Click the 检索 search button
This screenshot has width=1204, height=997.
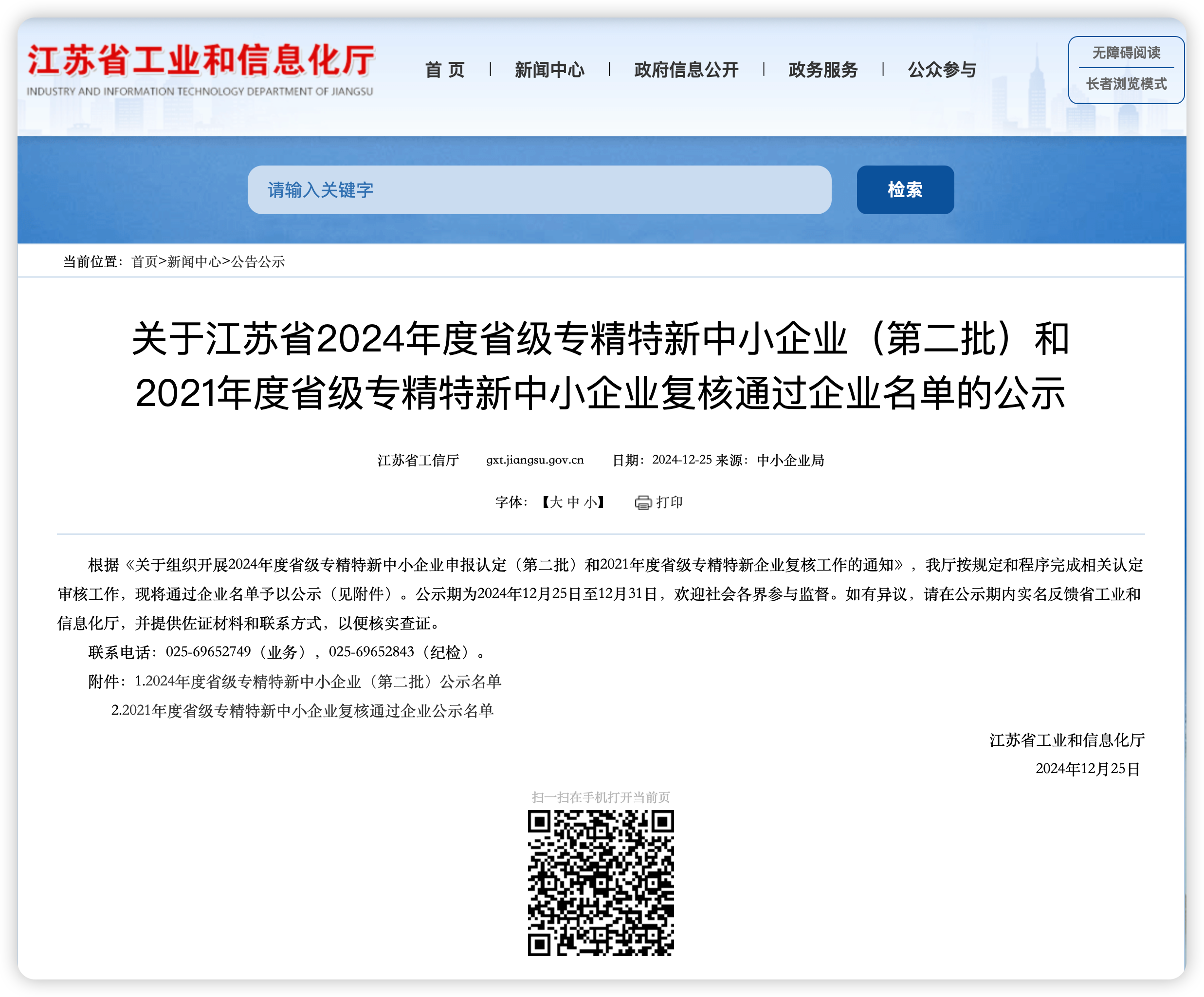point(905,190)
